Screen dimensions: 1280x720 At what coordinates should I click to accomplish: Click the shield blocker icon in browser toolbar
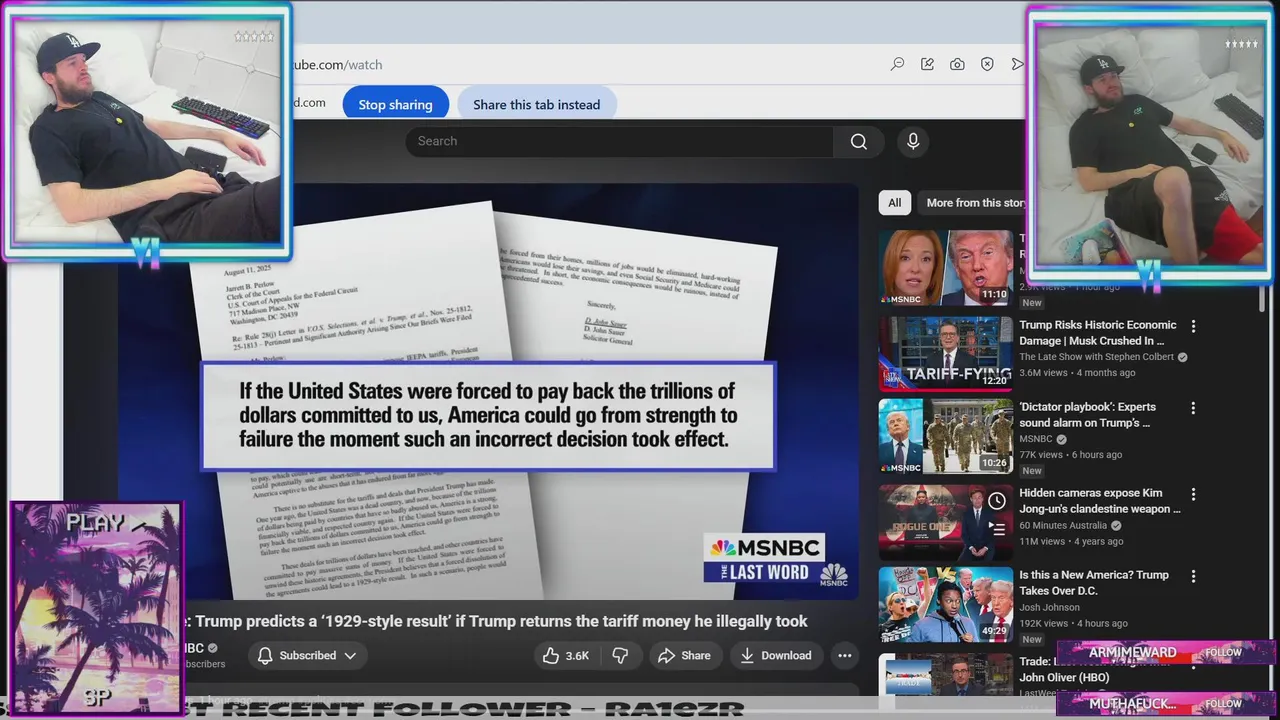point(987,64)
